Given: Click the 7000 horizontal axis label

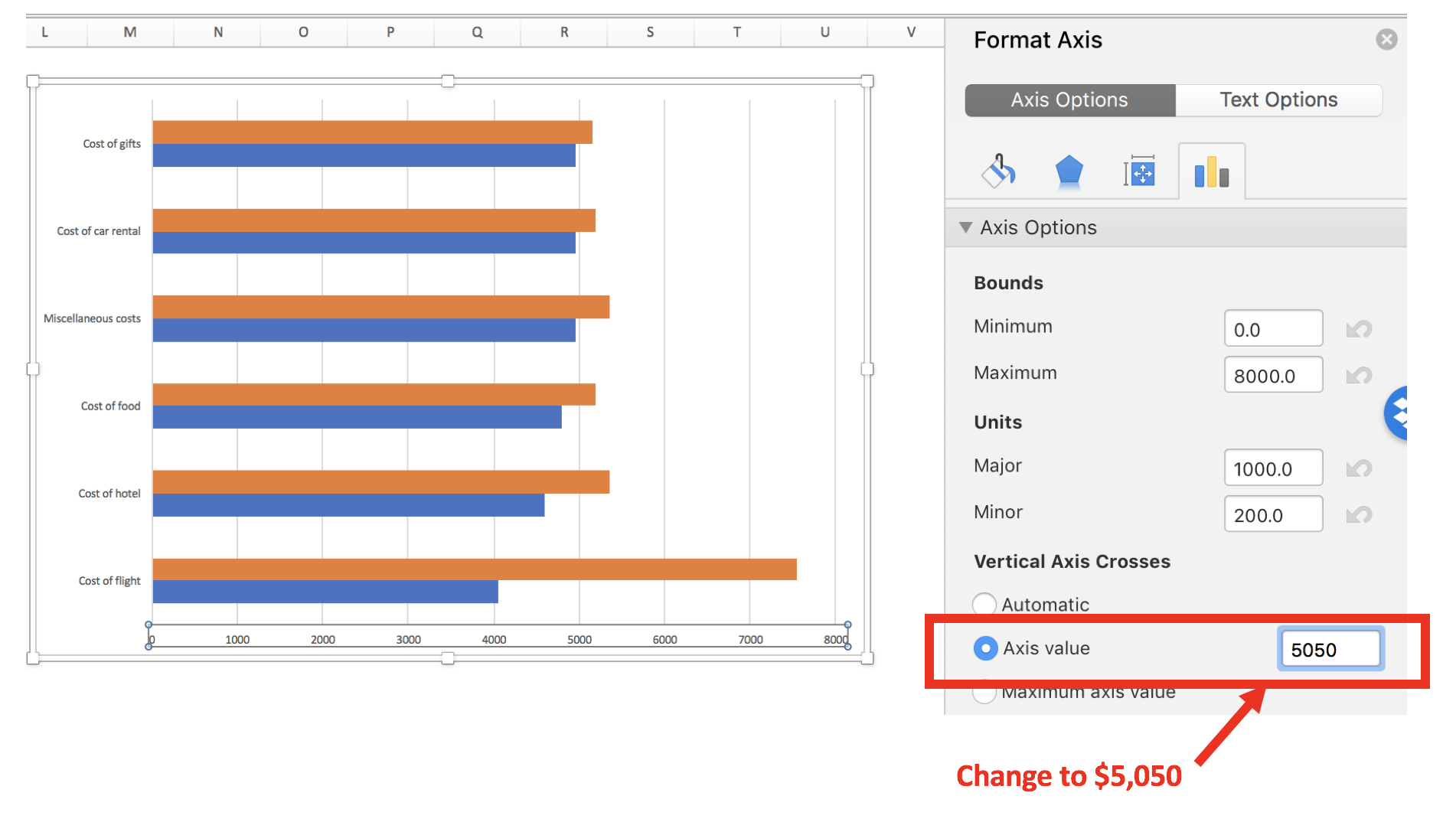Looking at the screenshot, I should [x=750, y=640].
